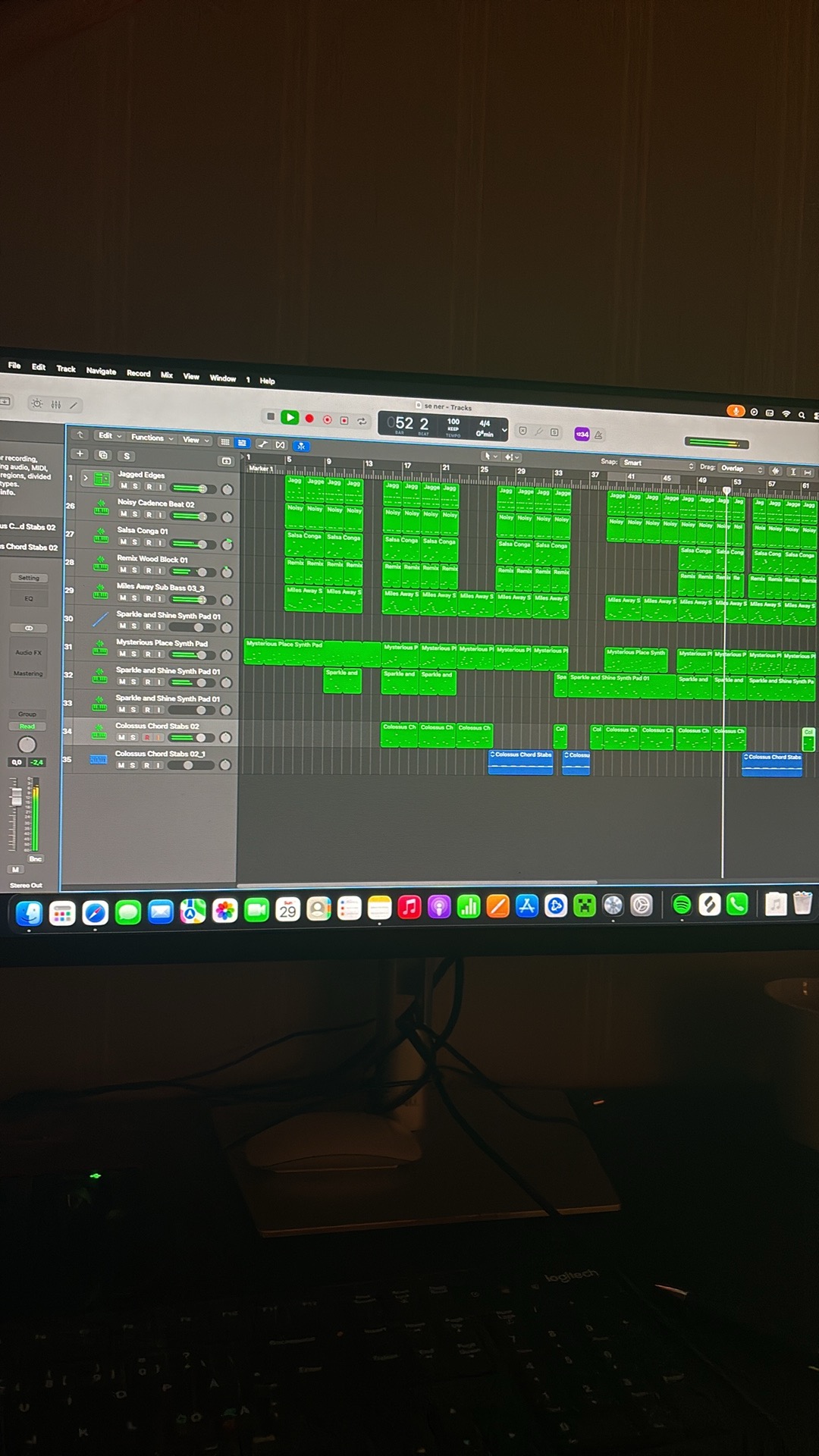Toggle the Show Automation icon
Viewport: 819px width, 1456px height.
click(x=263, y=444)
